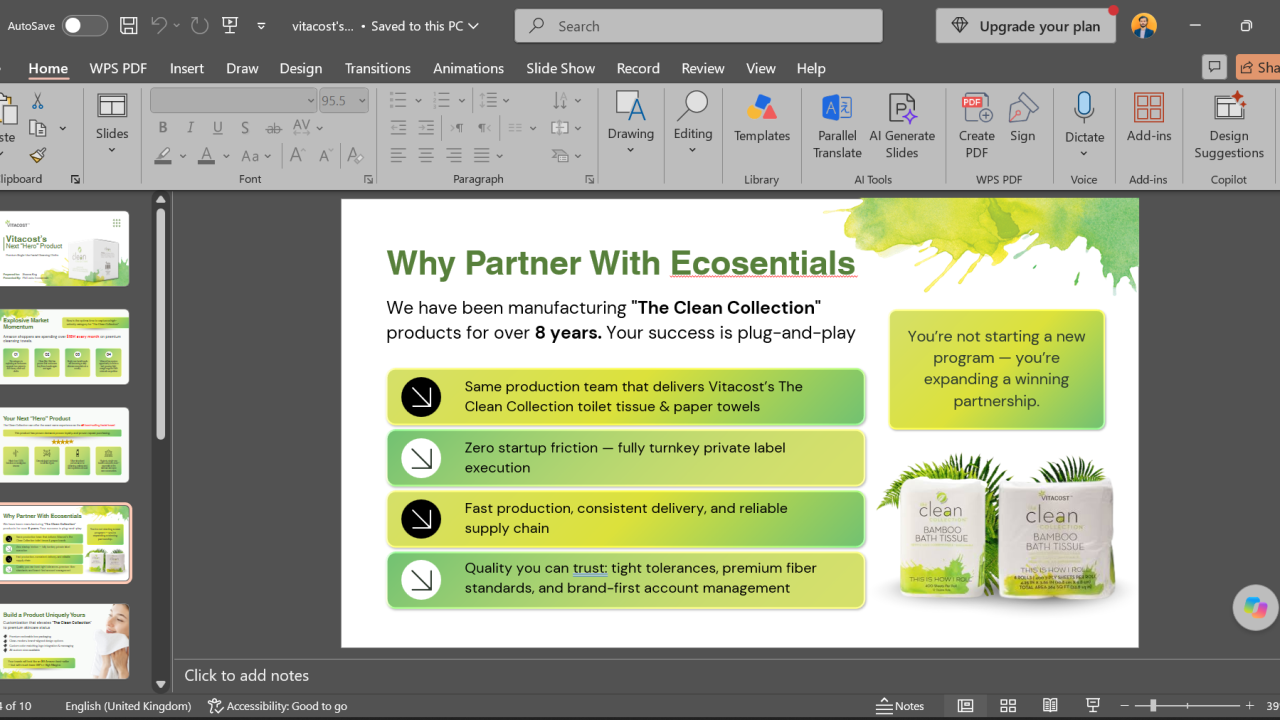Click the zoom slider handle in the status bar
Screen dimensions: 1280x720
pos(1153,706)
